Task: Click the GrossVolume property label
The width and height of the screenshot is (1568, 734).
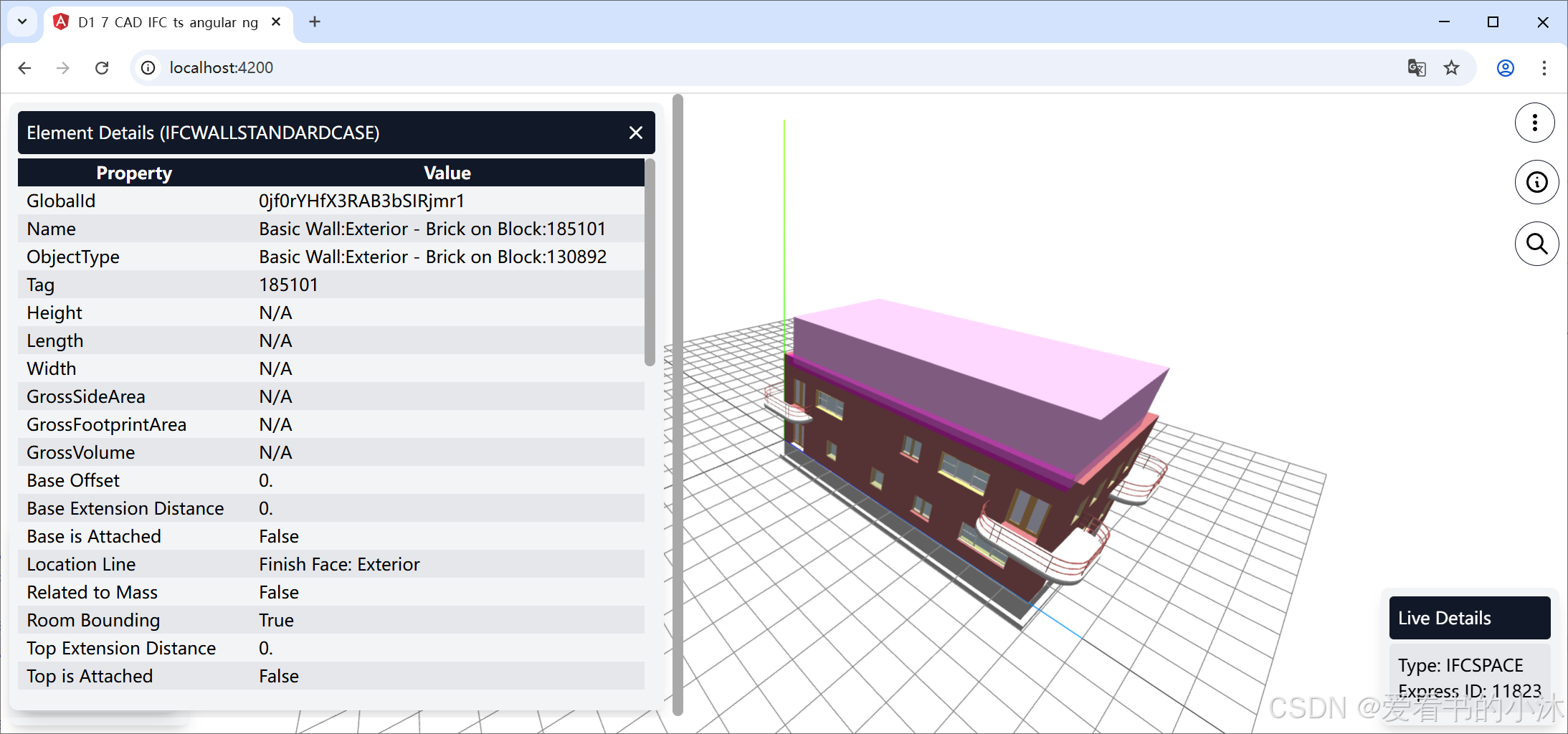Action: (81, 452)
